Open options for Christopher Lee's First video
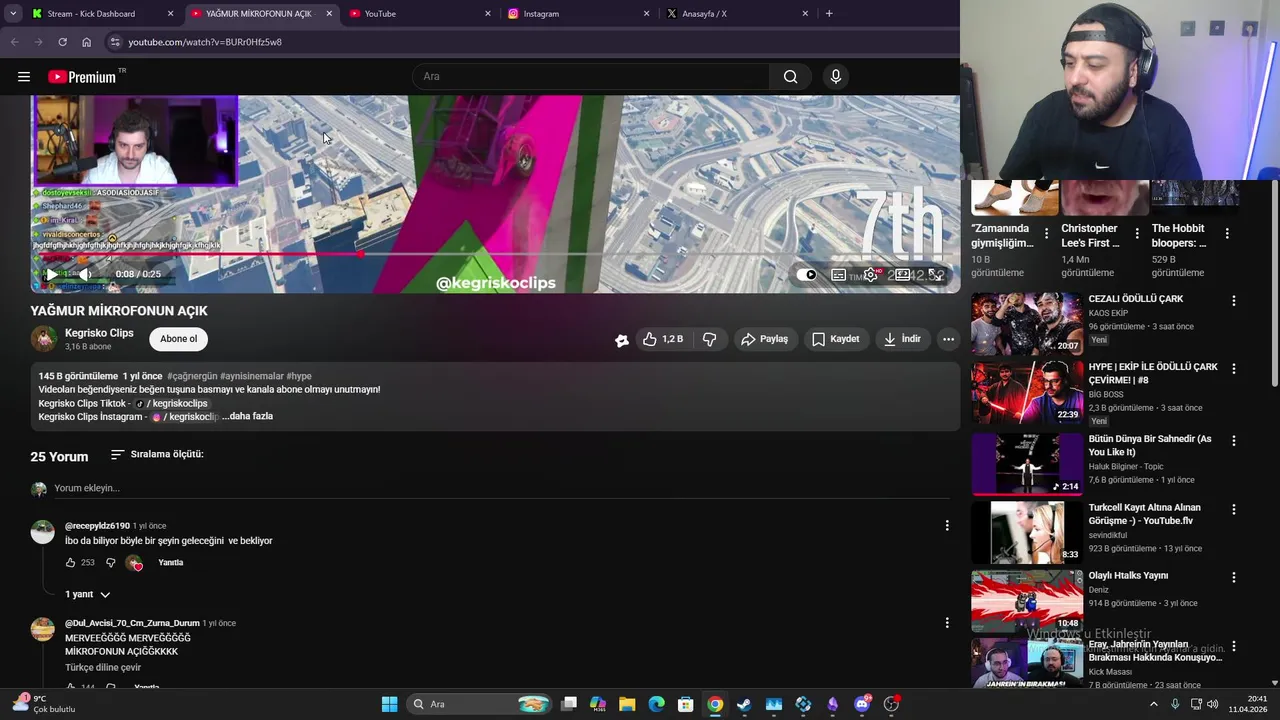This screenshot has height=720, width=1280. coord(1137,232)
